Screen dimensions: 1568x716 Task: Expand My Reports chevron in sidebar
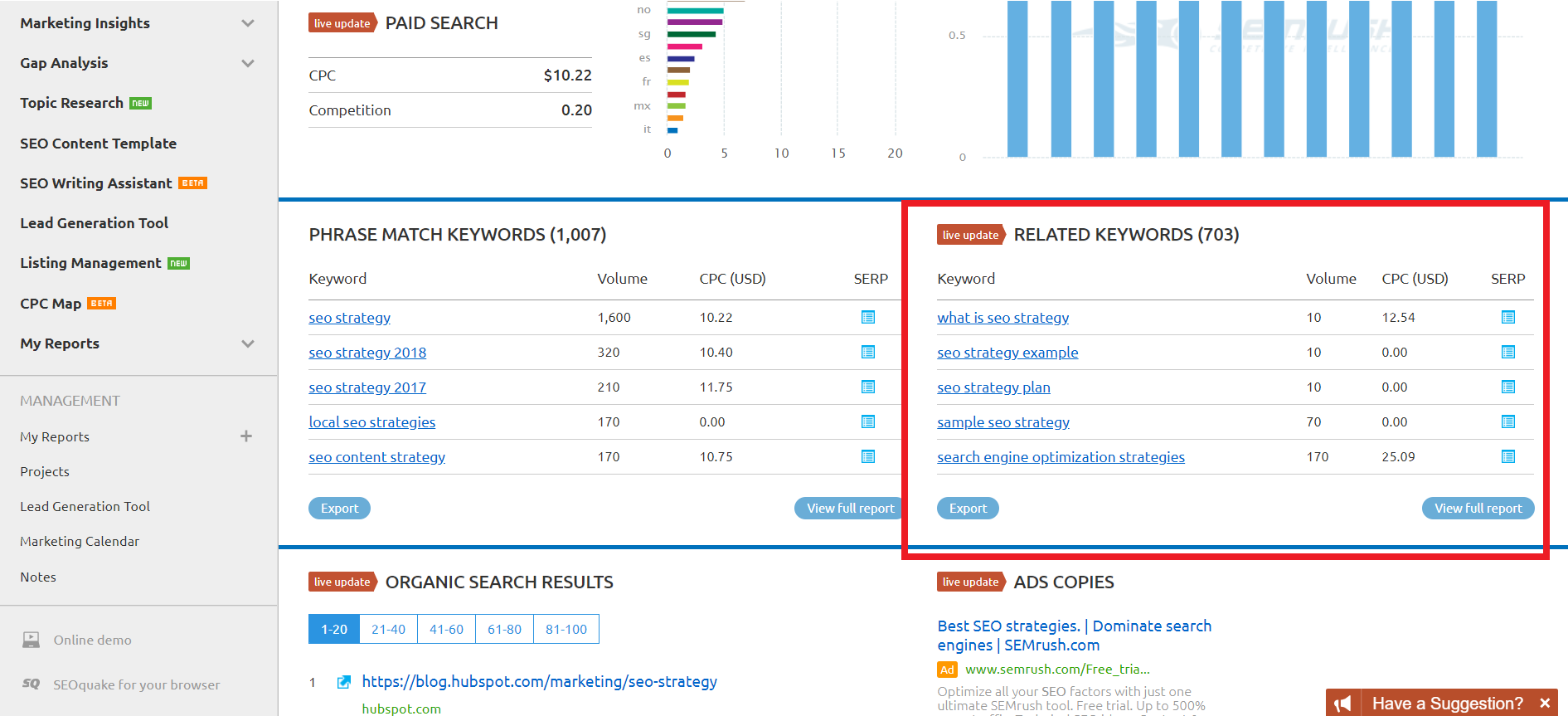point(247,343)
